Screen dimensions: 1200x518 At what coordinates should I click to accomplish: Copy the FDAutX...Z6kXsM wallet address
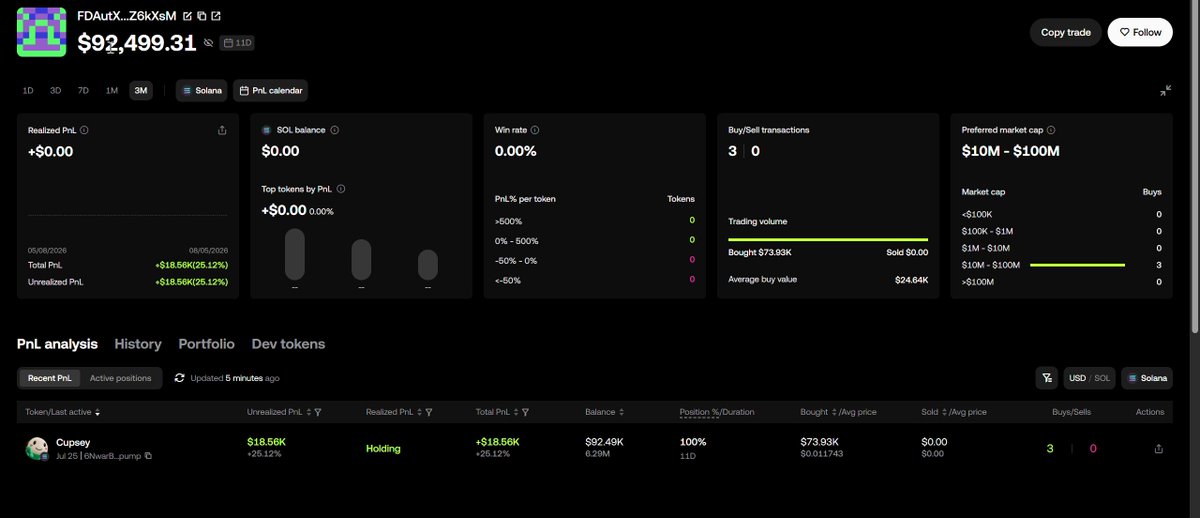(x=201, y=16)
